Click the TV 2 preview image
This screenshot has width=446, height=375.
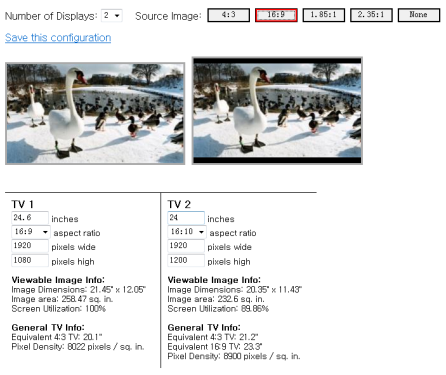tap(277, 111)
